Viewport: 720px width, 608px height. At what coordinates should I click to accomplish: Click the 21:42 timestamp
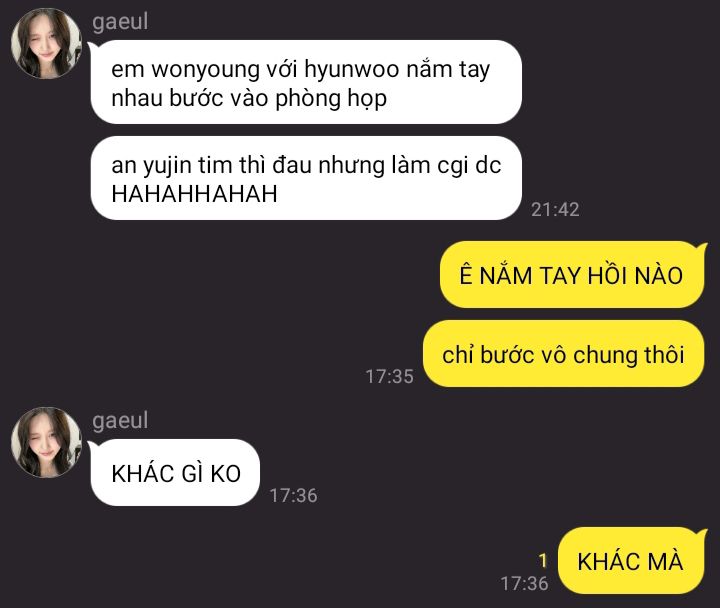point(555,210)
